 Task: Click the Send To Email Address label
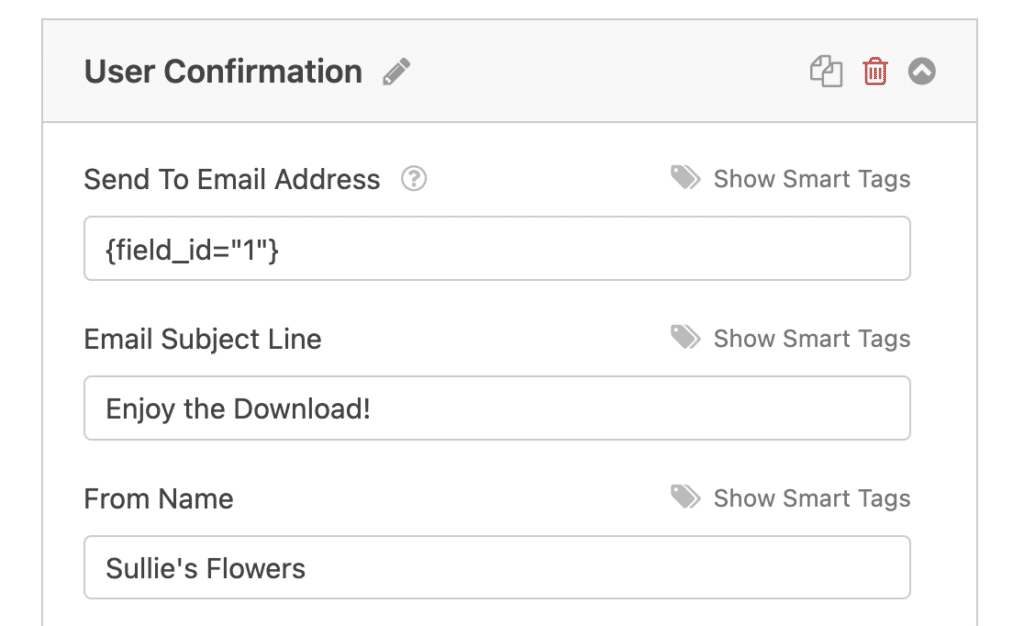coord(231,178)
